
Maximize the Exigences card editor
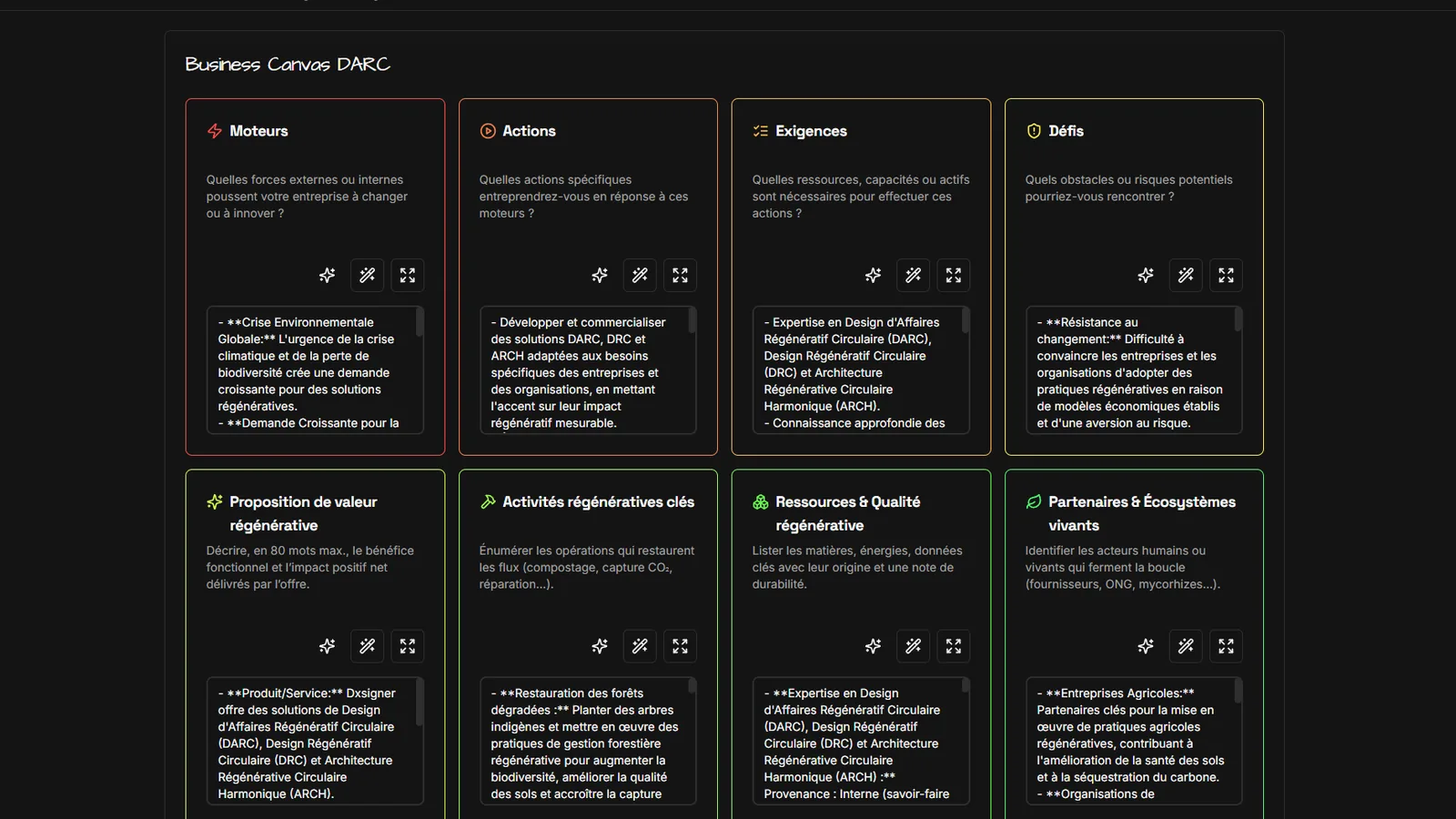(954, 275)
